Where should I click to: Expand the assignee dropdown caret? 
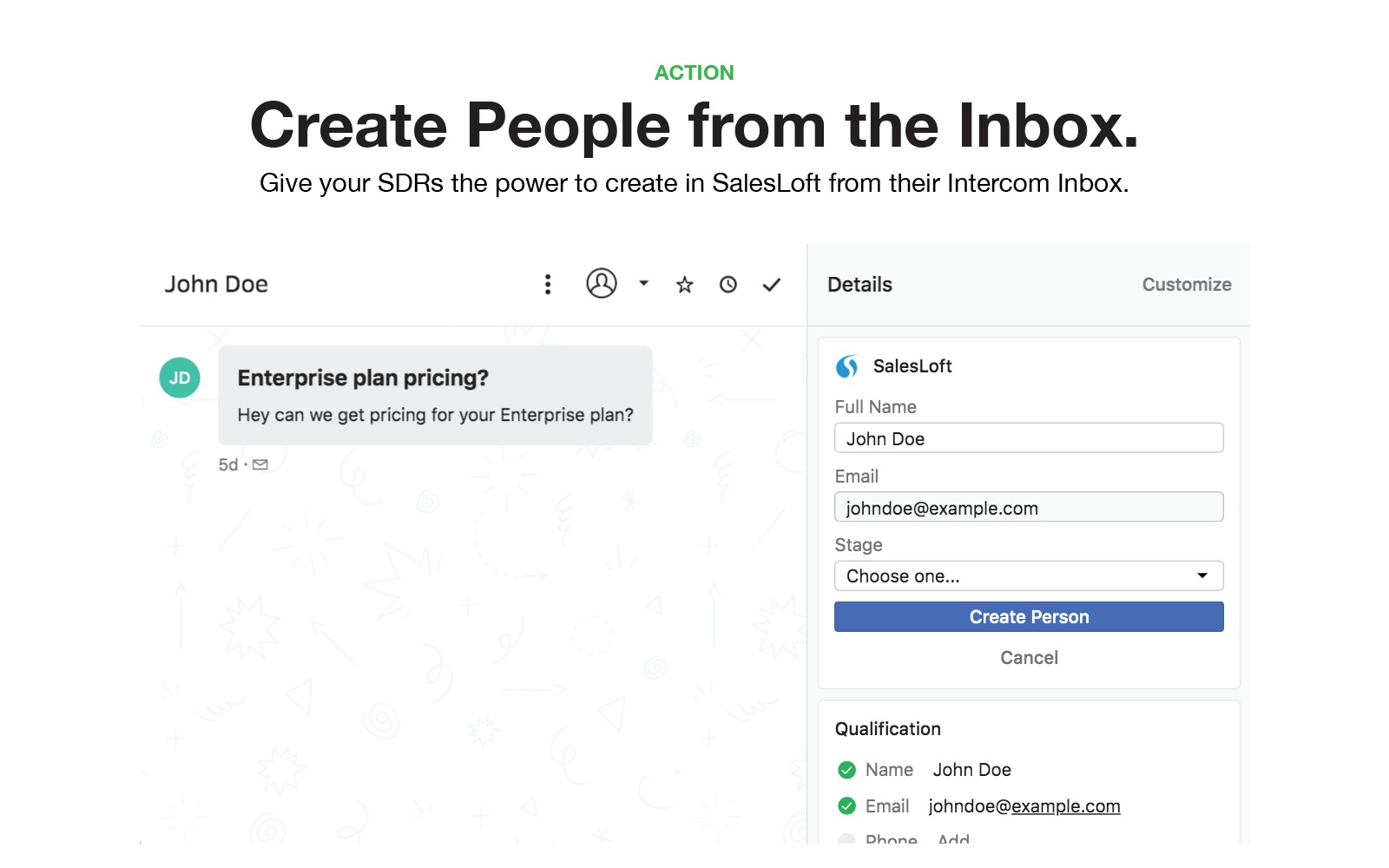pos(643,283)
